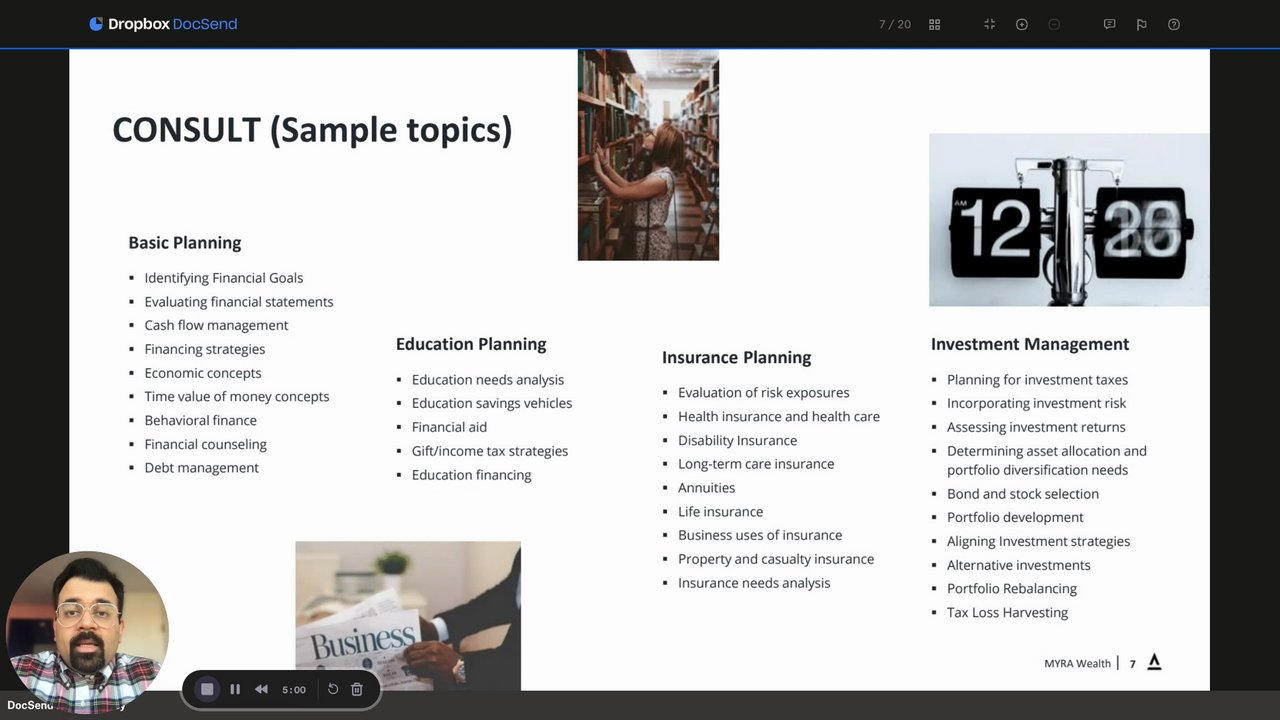Click 'Evaluation of risk exposures' bullet
Image resolution: width=1280 pixels, height=720 pixels.
click(764, 393)
